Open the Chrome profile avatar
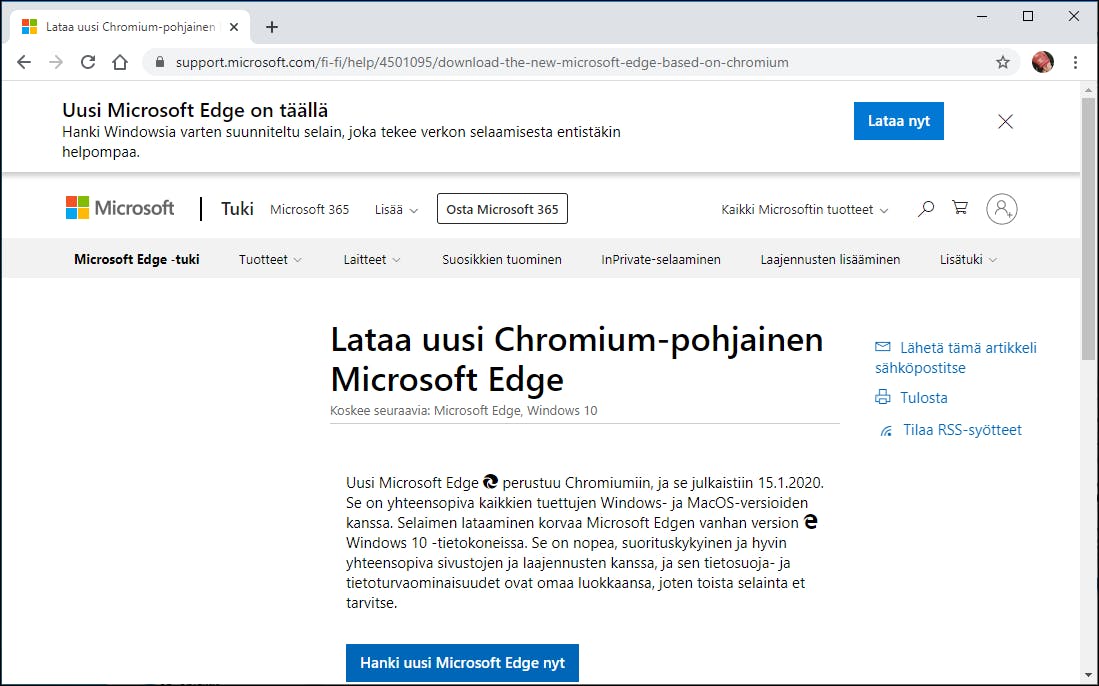The height and width of the screenshot is (686, 1099). (1042, 62)
